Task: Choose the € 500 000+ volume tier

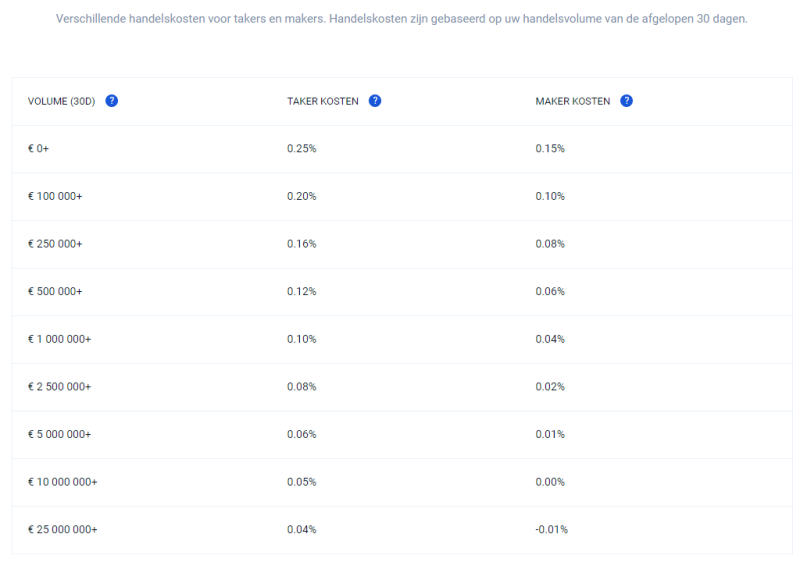Action: tap(55, 291)
